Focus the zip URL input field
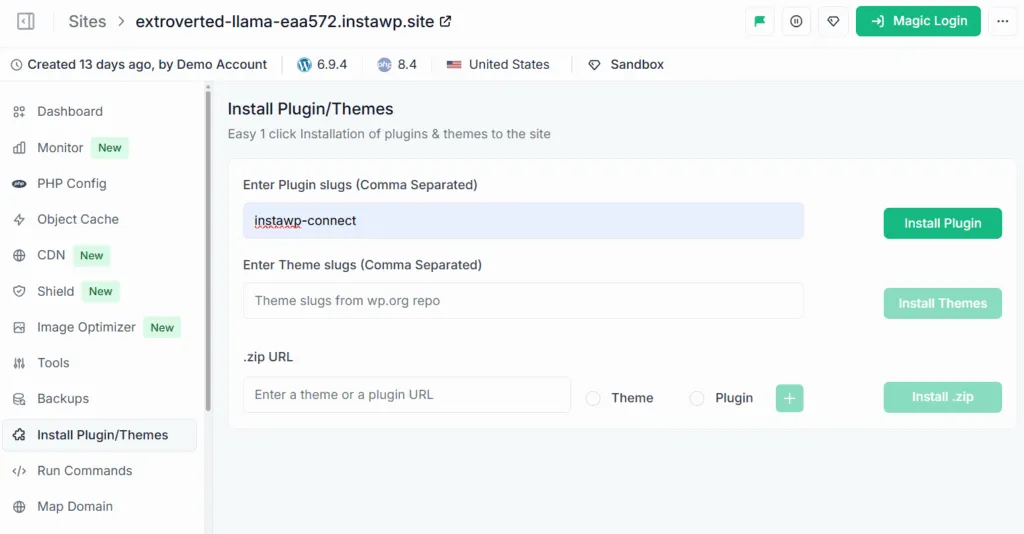The image size is (1024, 534). (407, 394)
